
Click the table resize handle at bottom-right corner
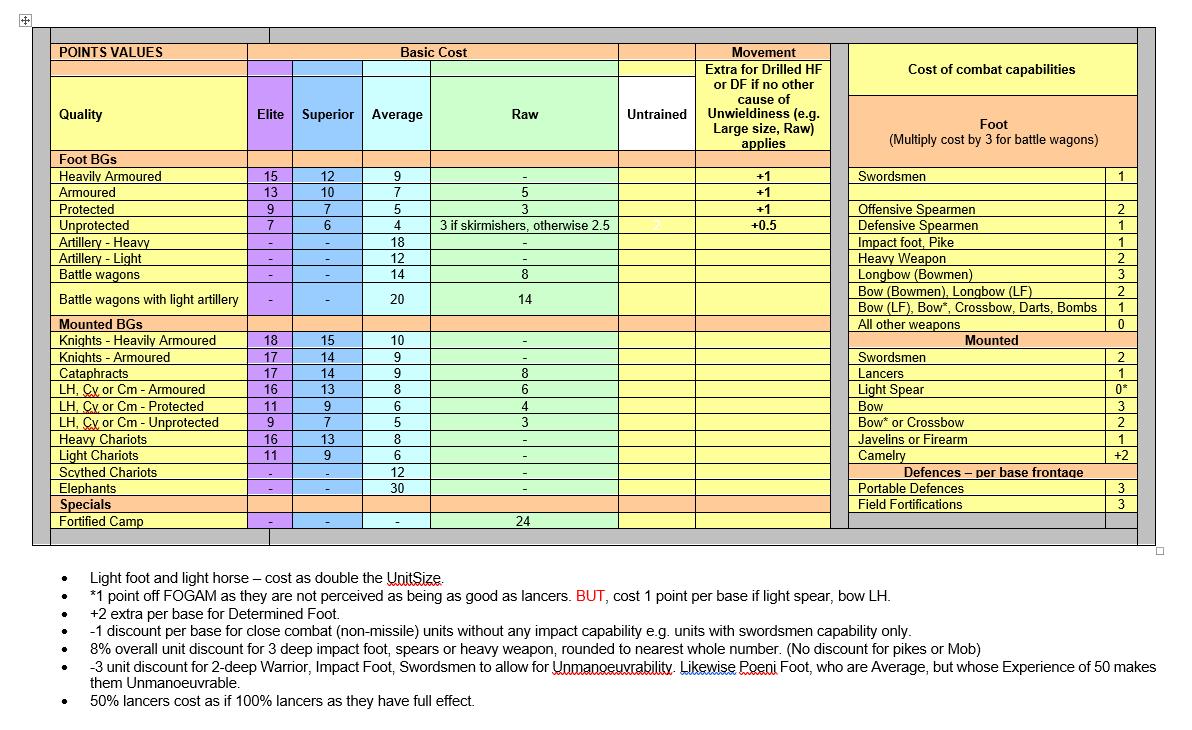[1160, 551]
